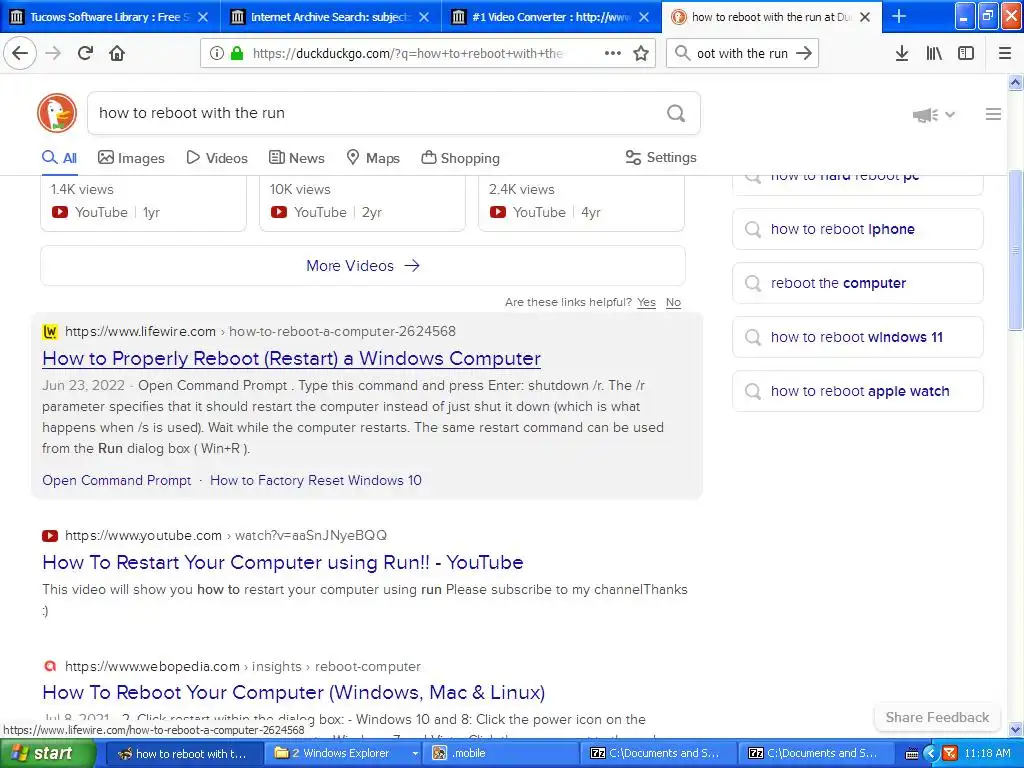Open the DuckDuckGo side menu
Viewport: 1024px width, 768px height.
pos(993,114)
